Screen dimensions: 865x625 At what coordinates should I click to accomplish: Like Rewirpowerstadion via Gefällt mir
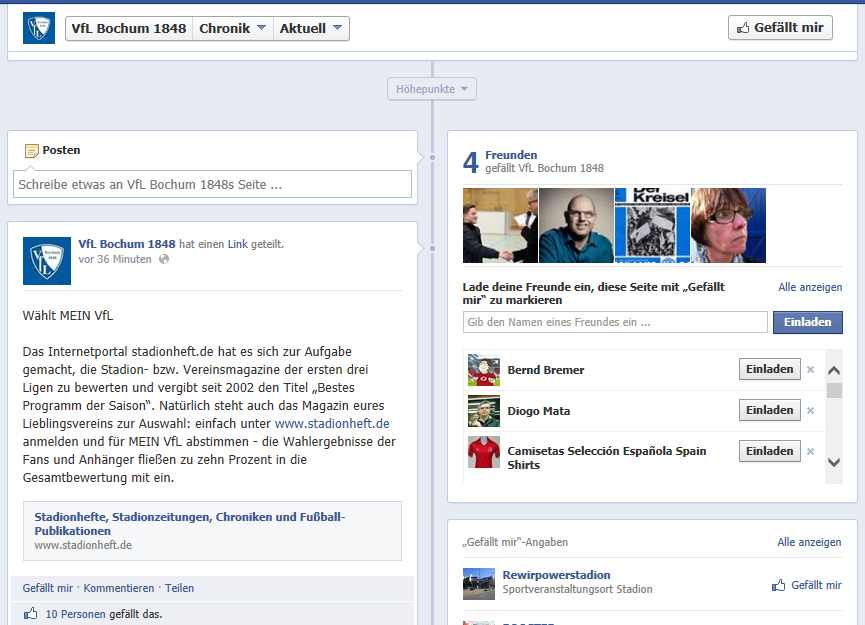coord(807,585)
